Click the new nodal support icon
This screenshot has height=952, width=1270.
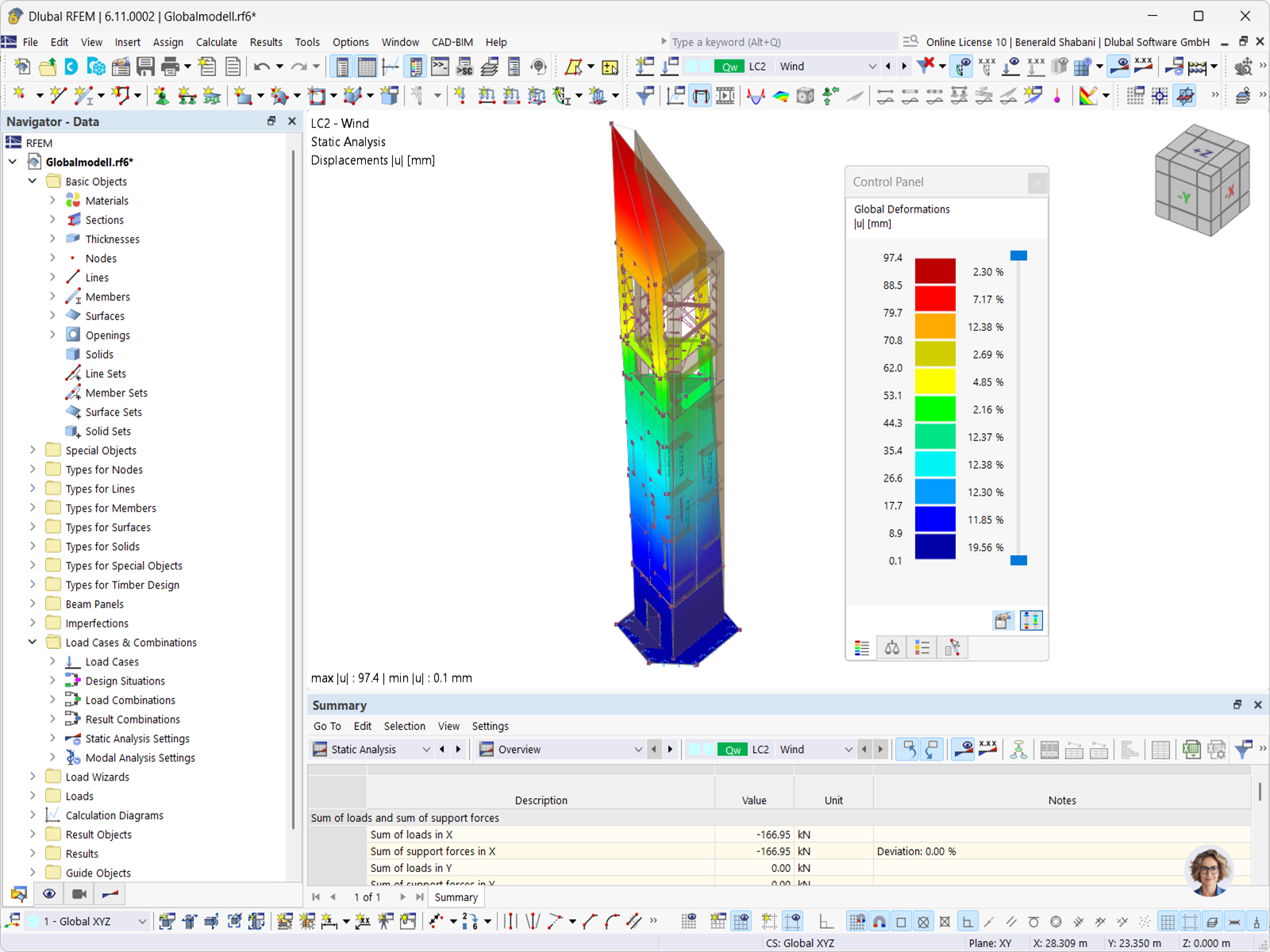click(x=162, y=95)
